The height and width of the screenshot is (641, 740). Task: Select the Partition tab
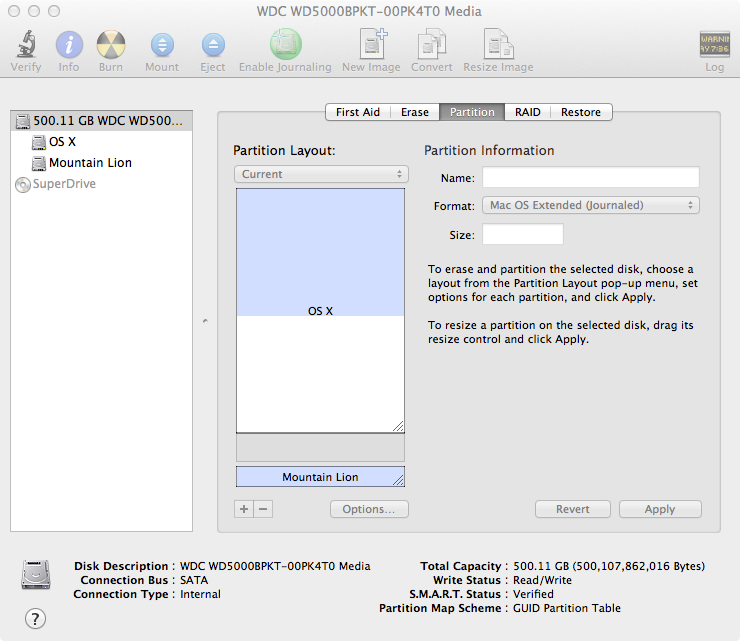472,112
